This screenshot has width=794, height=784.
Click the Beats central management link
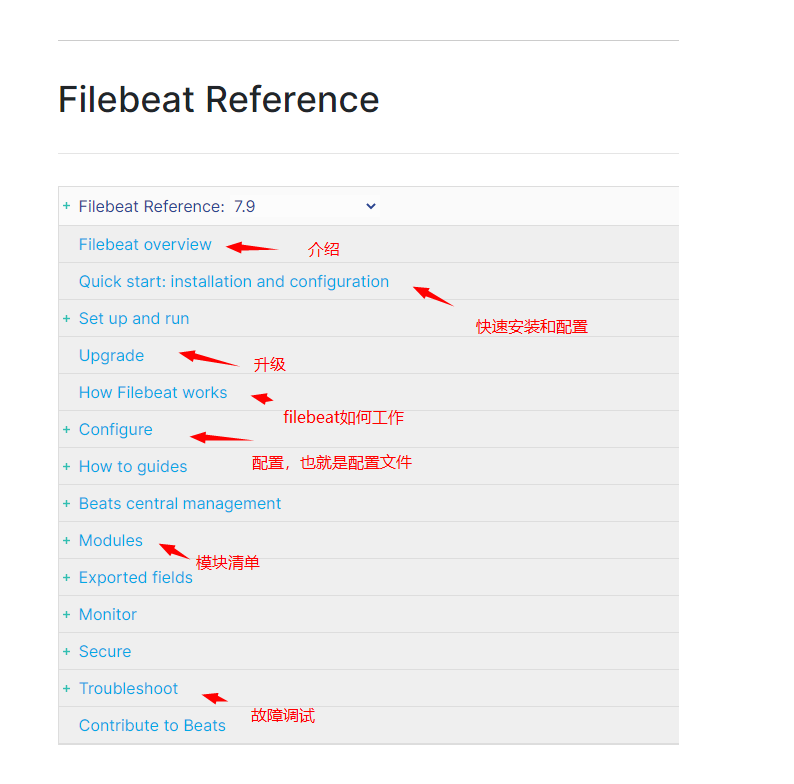[180, 504]
